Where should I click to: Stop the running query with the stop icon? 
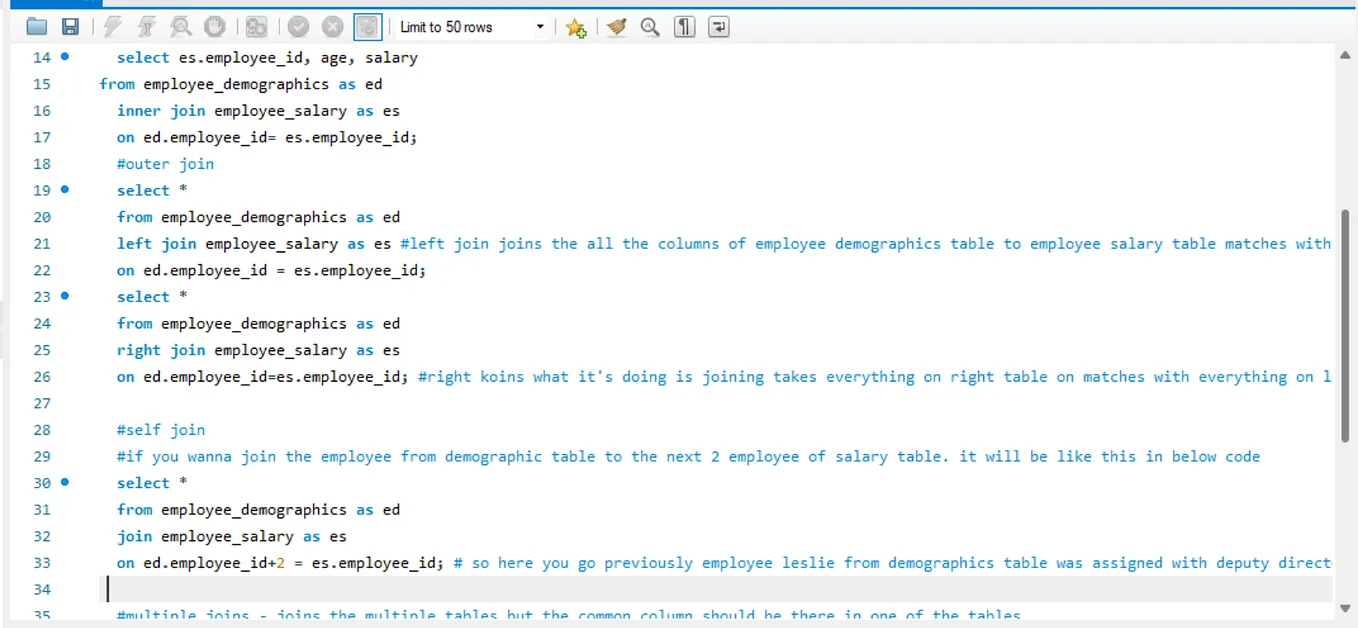click(x=214, y=26)
